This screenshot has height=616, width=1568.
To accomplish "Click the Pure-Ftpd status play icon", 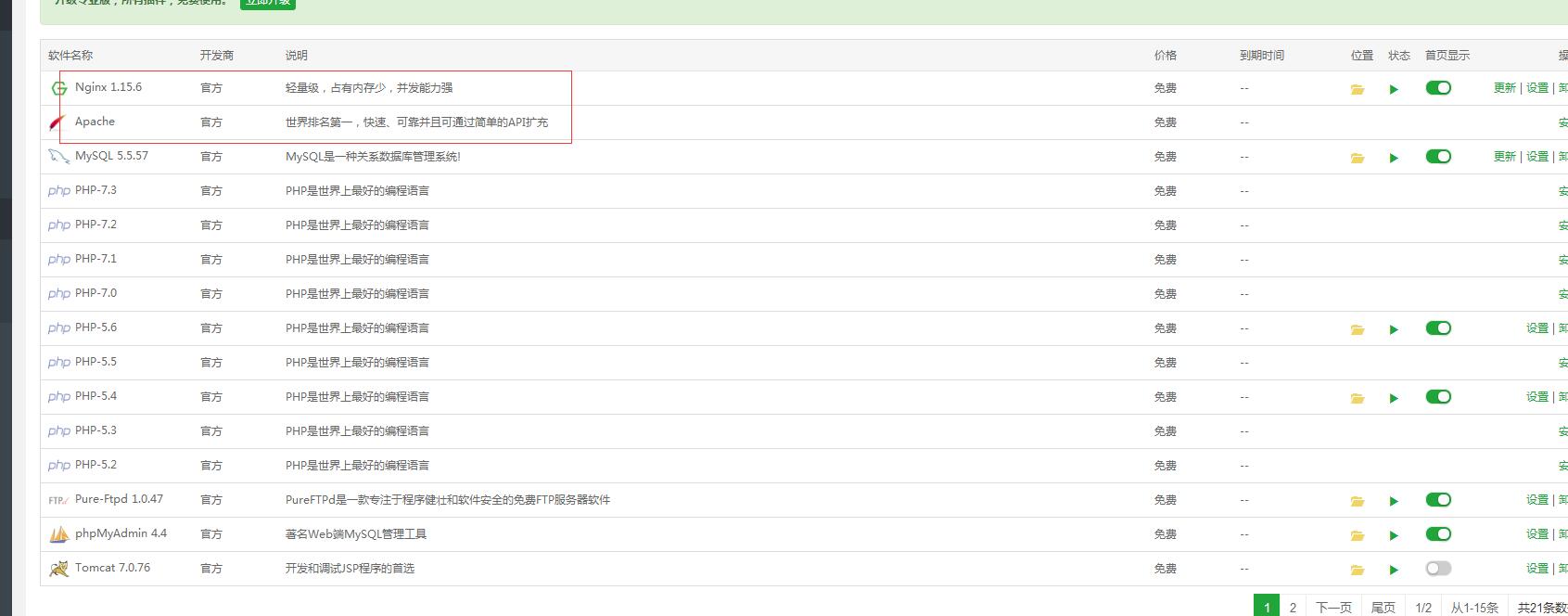I will pos(1394,501).
